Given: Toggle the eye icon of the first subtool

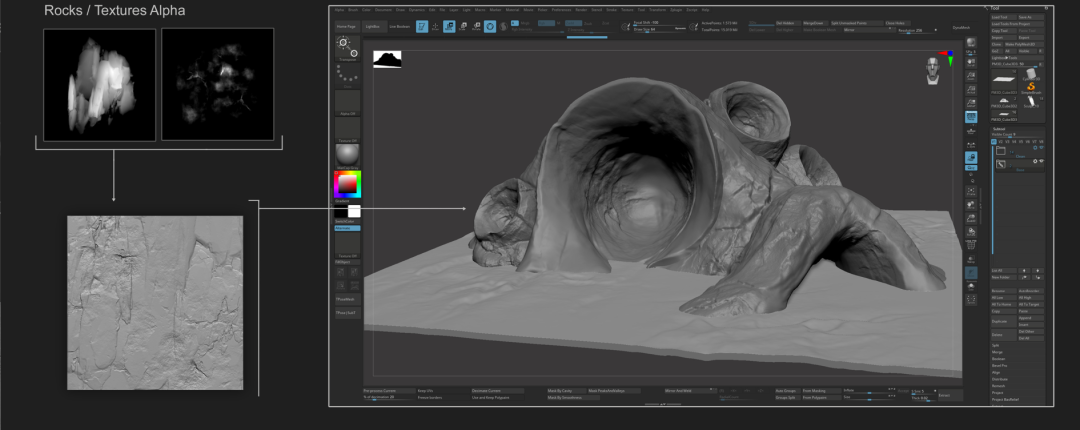Looking at the screenshot, I should click(1041, 147).
